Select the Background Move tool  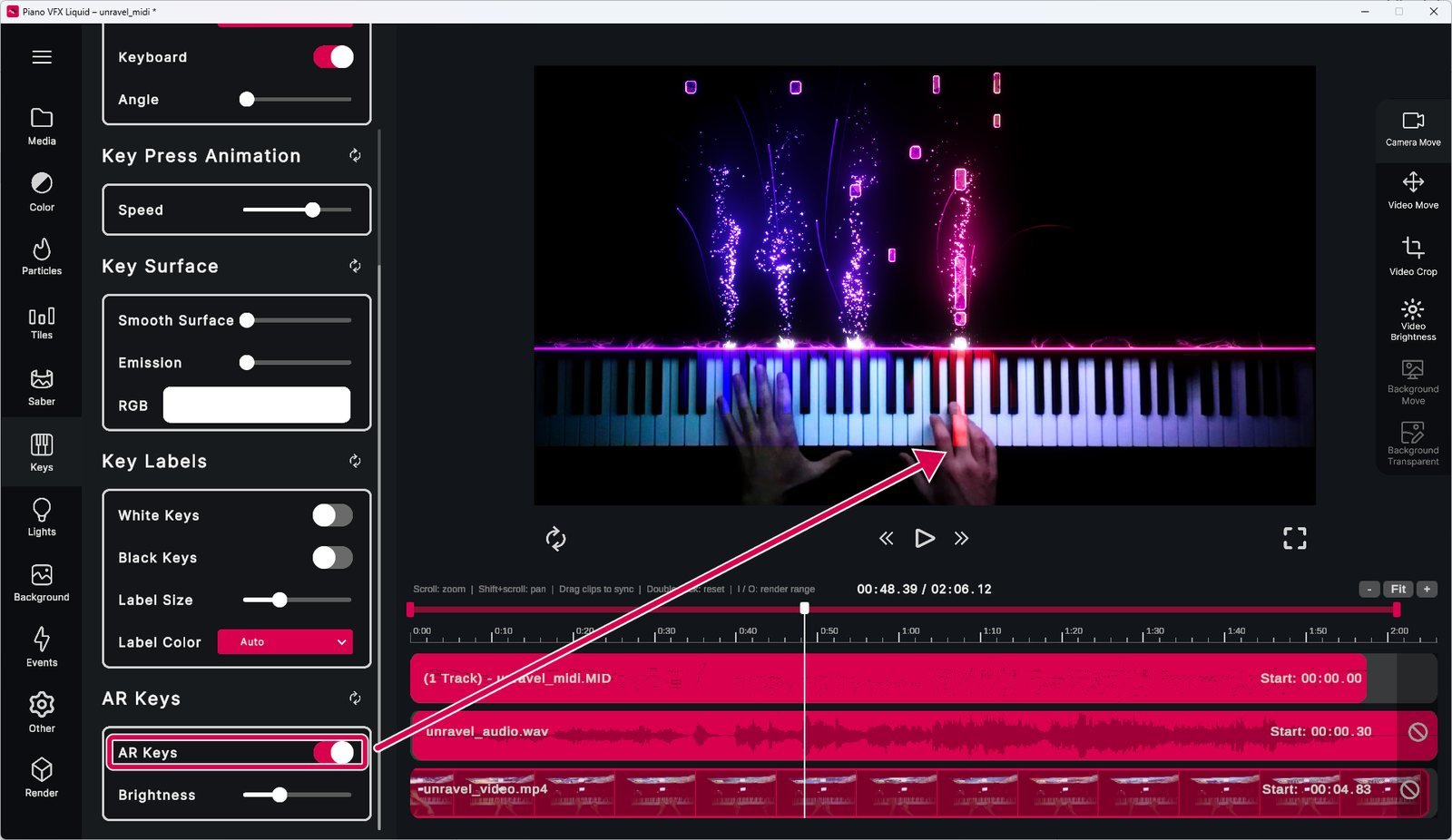pos(1413,382)
